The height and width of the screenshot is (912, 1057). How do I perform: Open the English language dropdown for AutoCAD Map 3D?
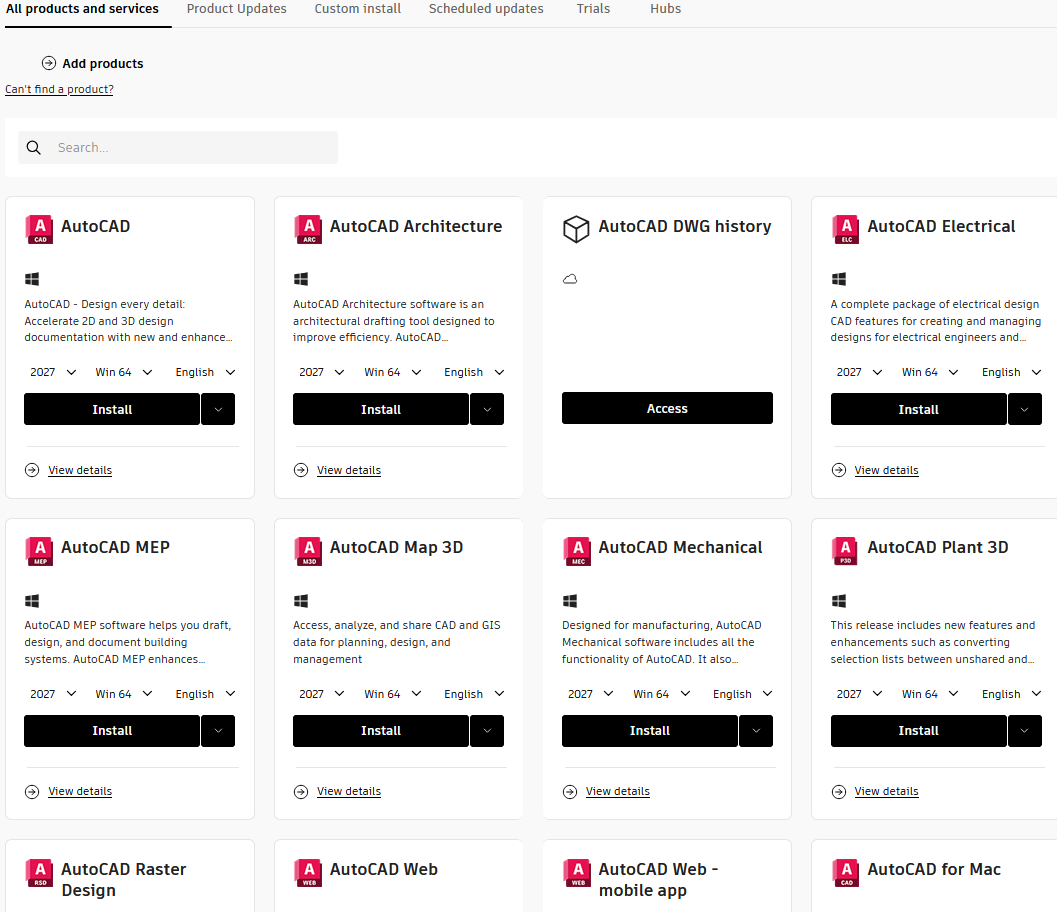tap(474, 694)
